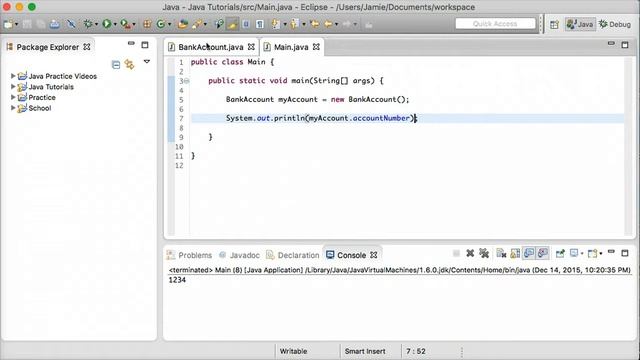The height and width of the screenshot is (360, 640).
Task: Click Collapse All in Package Explorer
Action: (x=116, y=64)
